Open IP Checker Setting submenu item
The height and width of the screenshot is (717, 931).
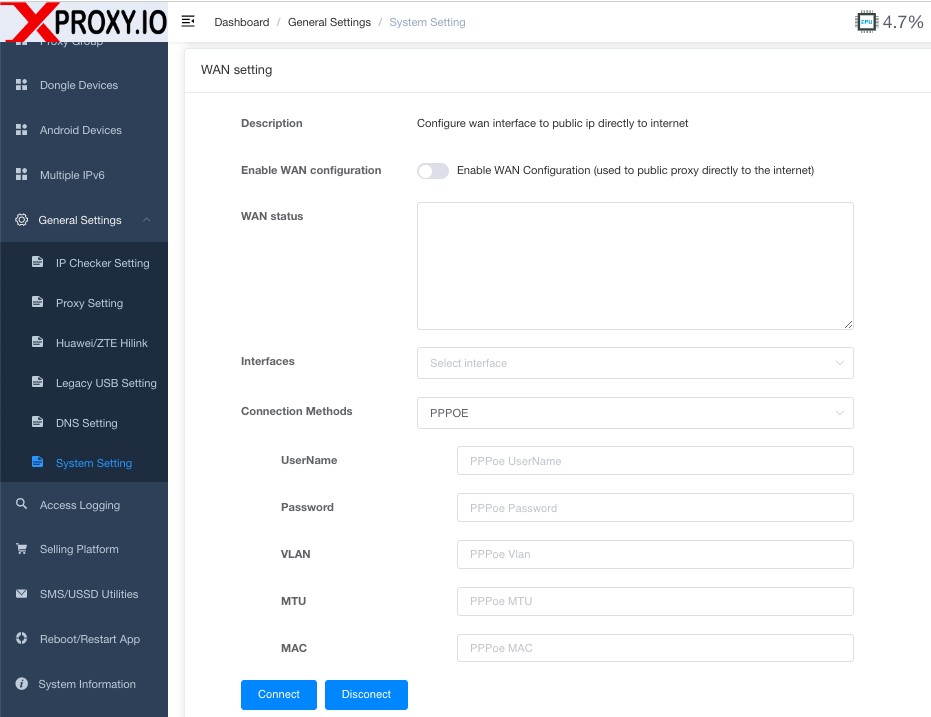tap(84, 263)
